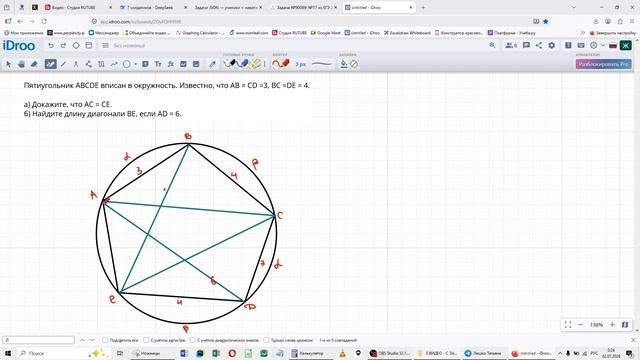Expand the chevron next to the target icon
The image size is (640, 360).
pyautogui.click(x=603, y=46)
